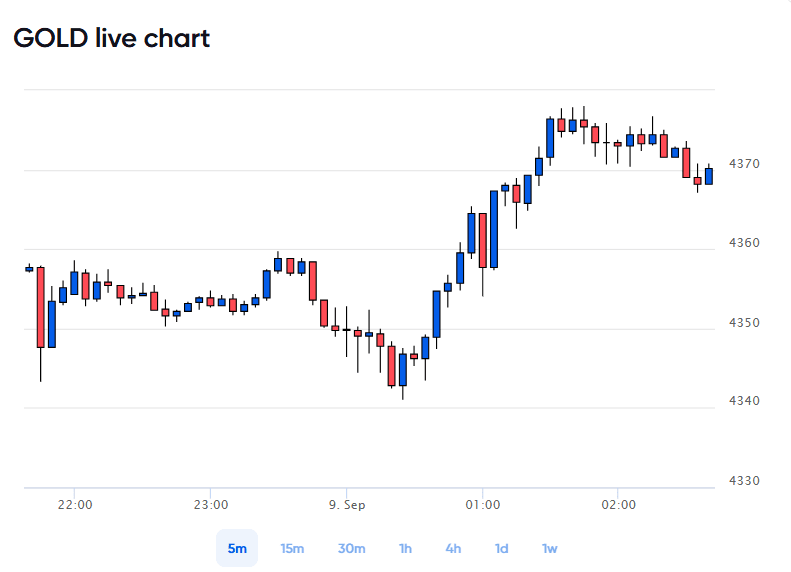Click the 02:00 time axis label

click(x=618, y=504)
